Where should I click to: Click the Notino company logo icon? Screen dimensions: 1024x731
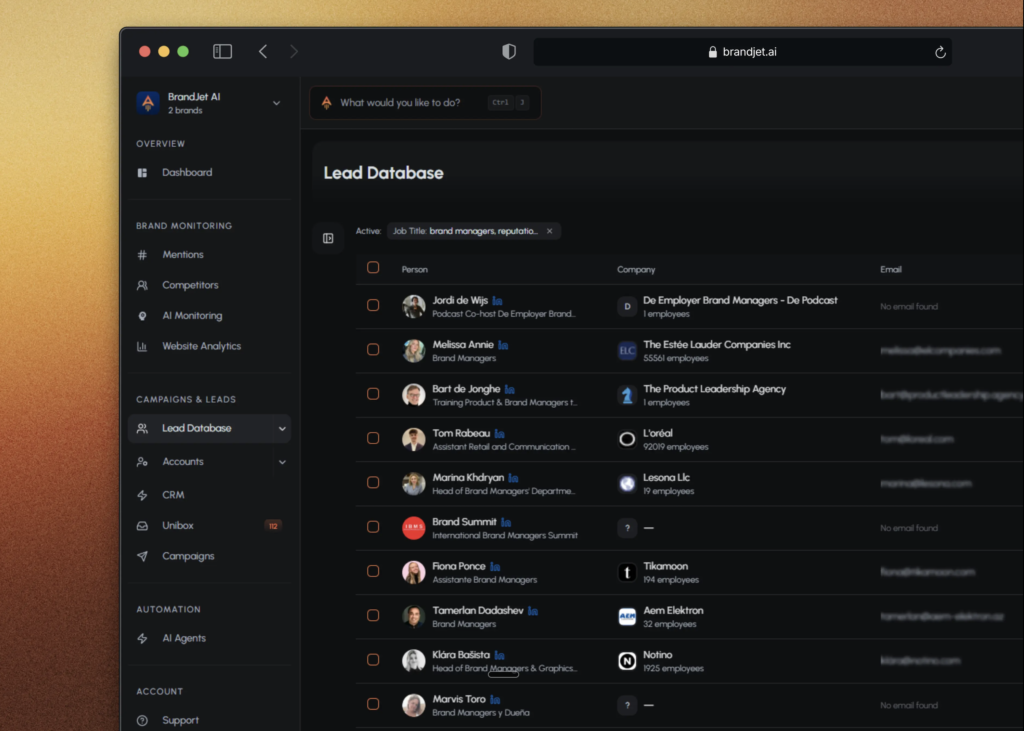pos(627,660)
